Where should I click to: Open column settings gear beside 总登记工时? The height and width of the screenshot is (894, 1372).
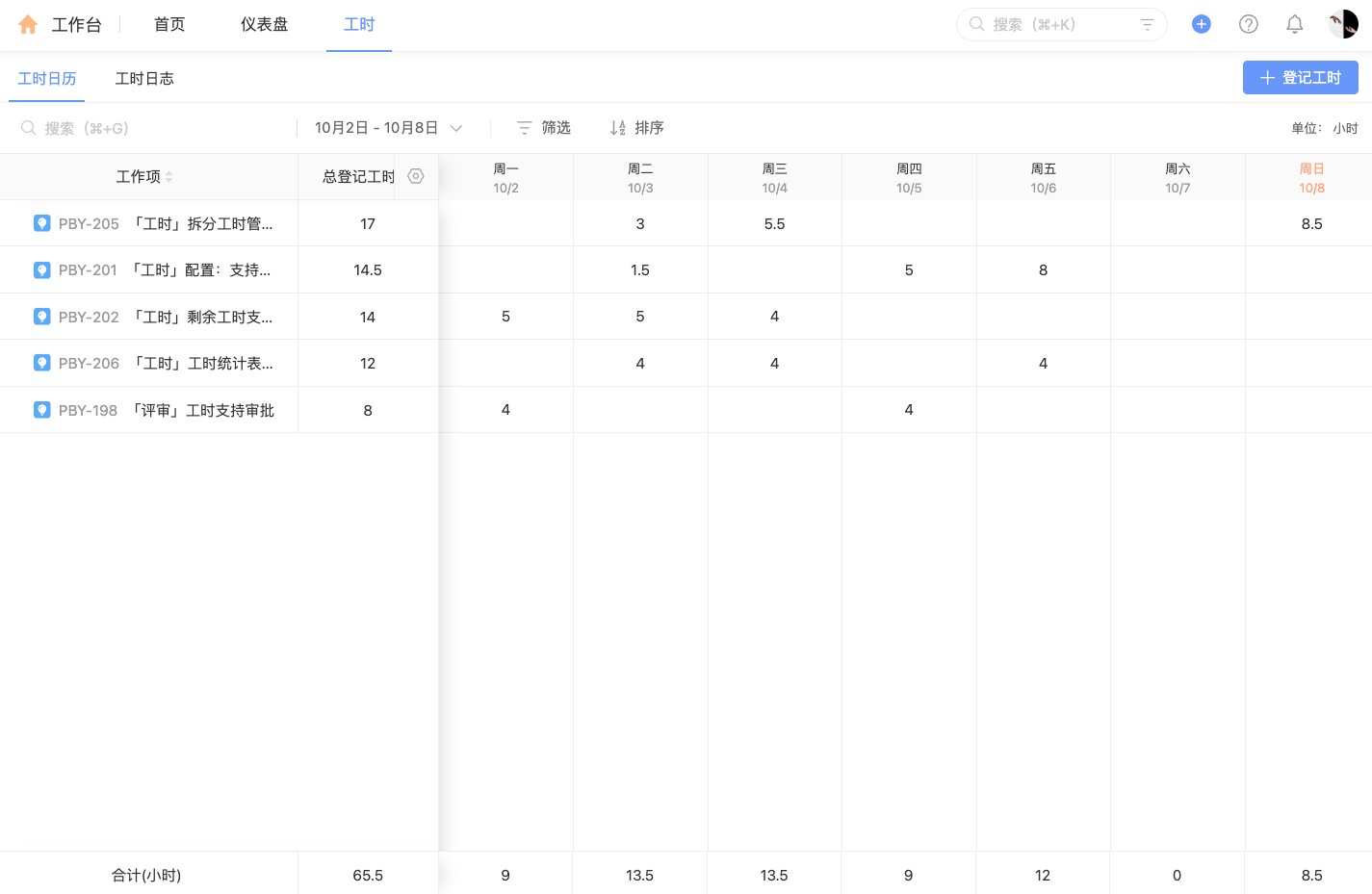pyautogui.click(x=415, y=176)
